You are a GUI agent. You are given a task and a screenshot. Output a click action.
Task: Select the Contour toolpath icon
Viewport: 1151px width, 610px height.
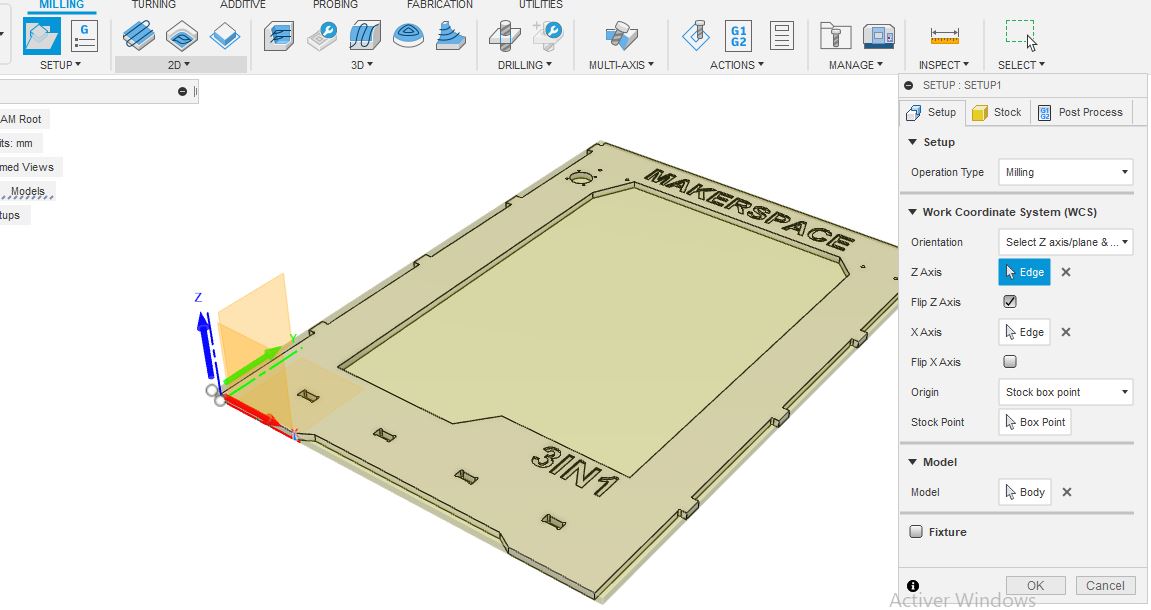[408, 35]
